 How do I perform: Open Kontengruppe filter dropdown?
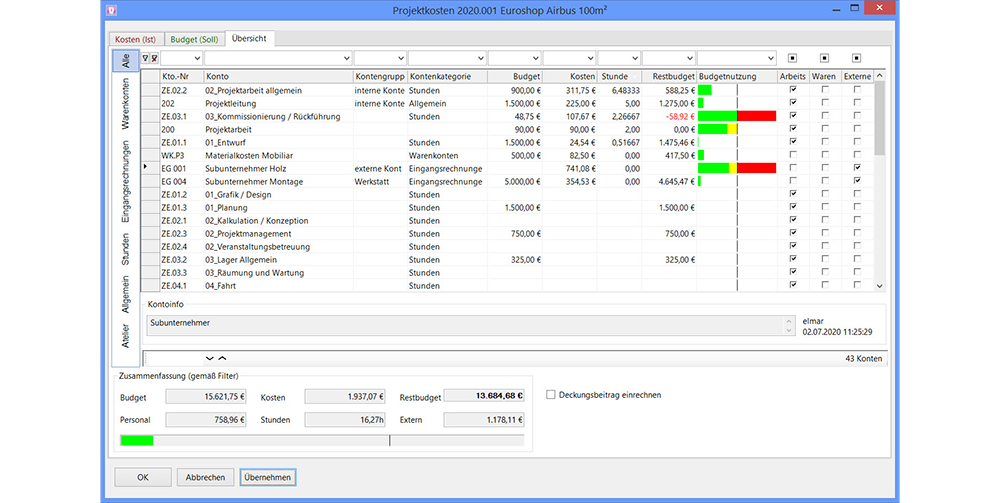400,58
